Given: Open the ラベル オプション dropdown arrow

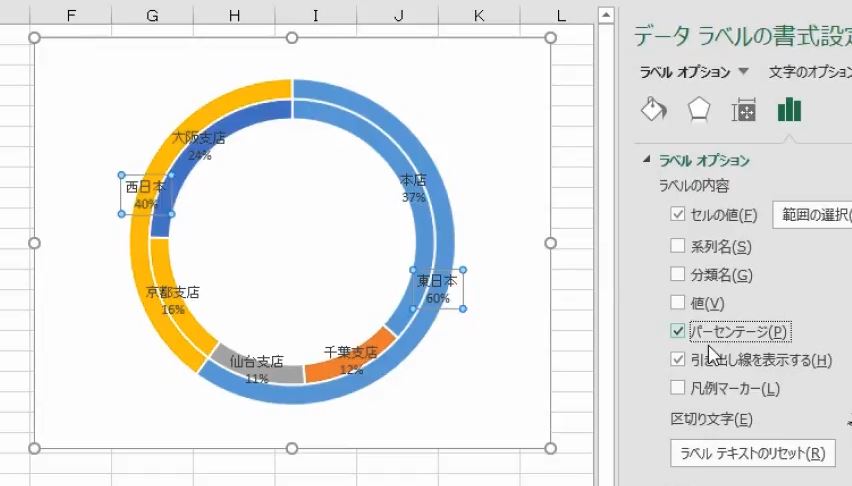Looking at the screenshot, I should click(744, 71).
